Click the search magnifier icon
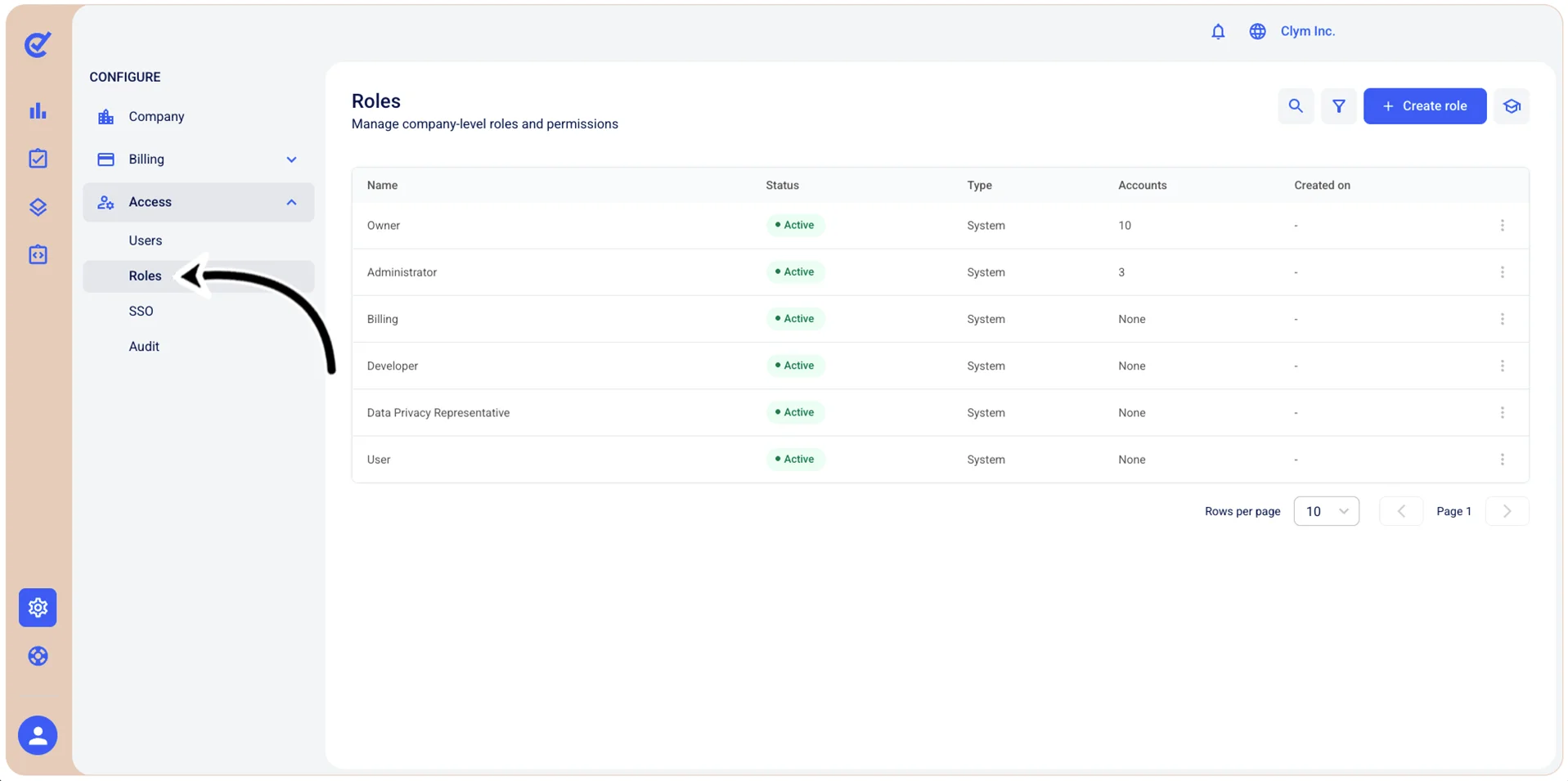This screenshot has width=1568, height=781. (x=1296, y=106)
